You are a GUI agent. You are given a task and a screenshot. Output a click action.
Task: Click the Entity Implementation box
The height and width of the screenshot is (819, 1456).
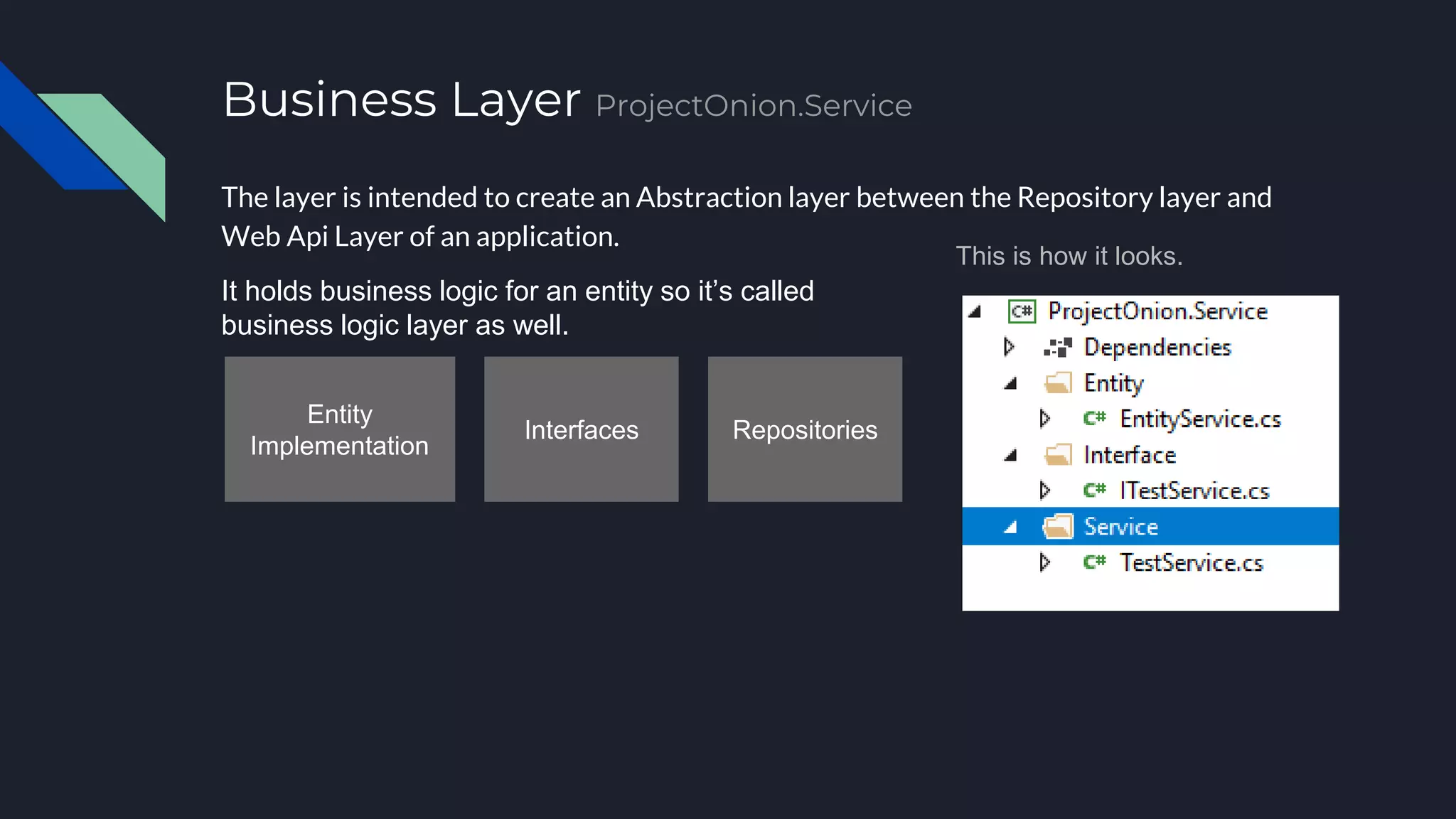click(x=340, y=429)
